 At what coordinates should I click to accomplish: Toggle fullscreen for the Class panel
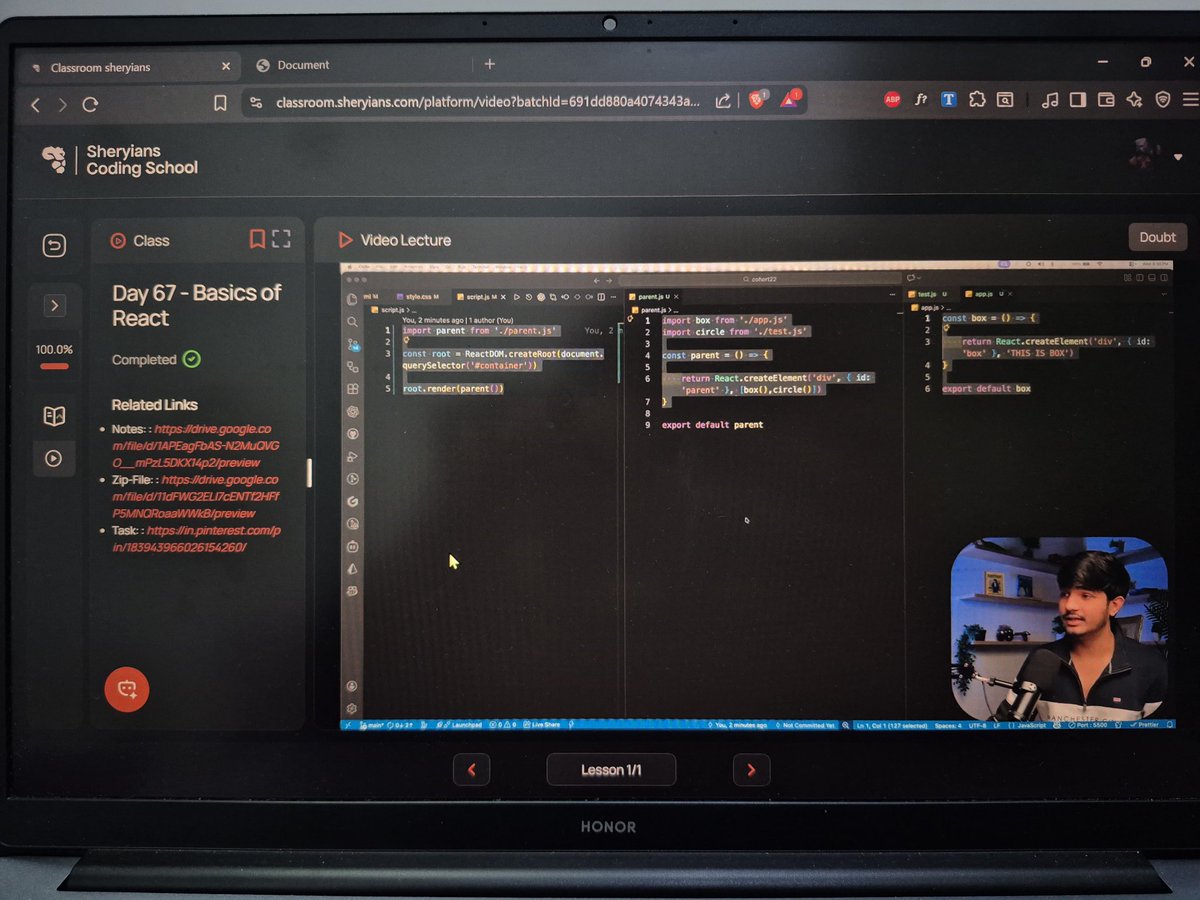281,239
